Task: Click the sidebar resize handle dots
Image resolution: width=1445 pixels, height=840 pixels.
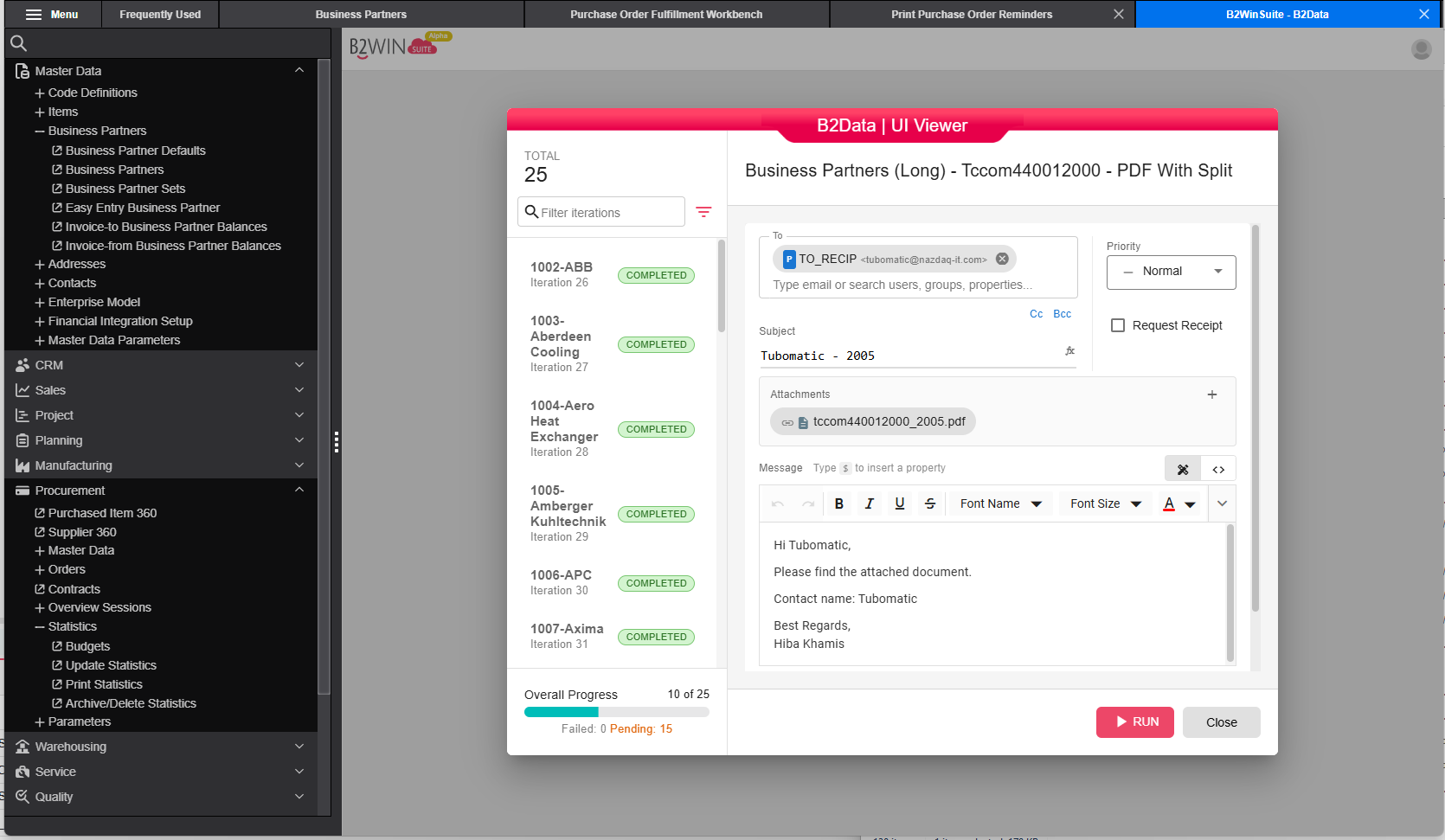Action: point(336,442)
